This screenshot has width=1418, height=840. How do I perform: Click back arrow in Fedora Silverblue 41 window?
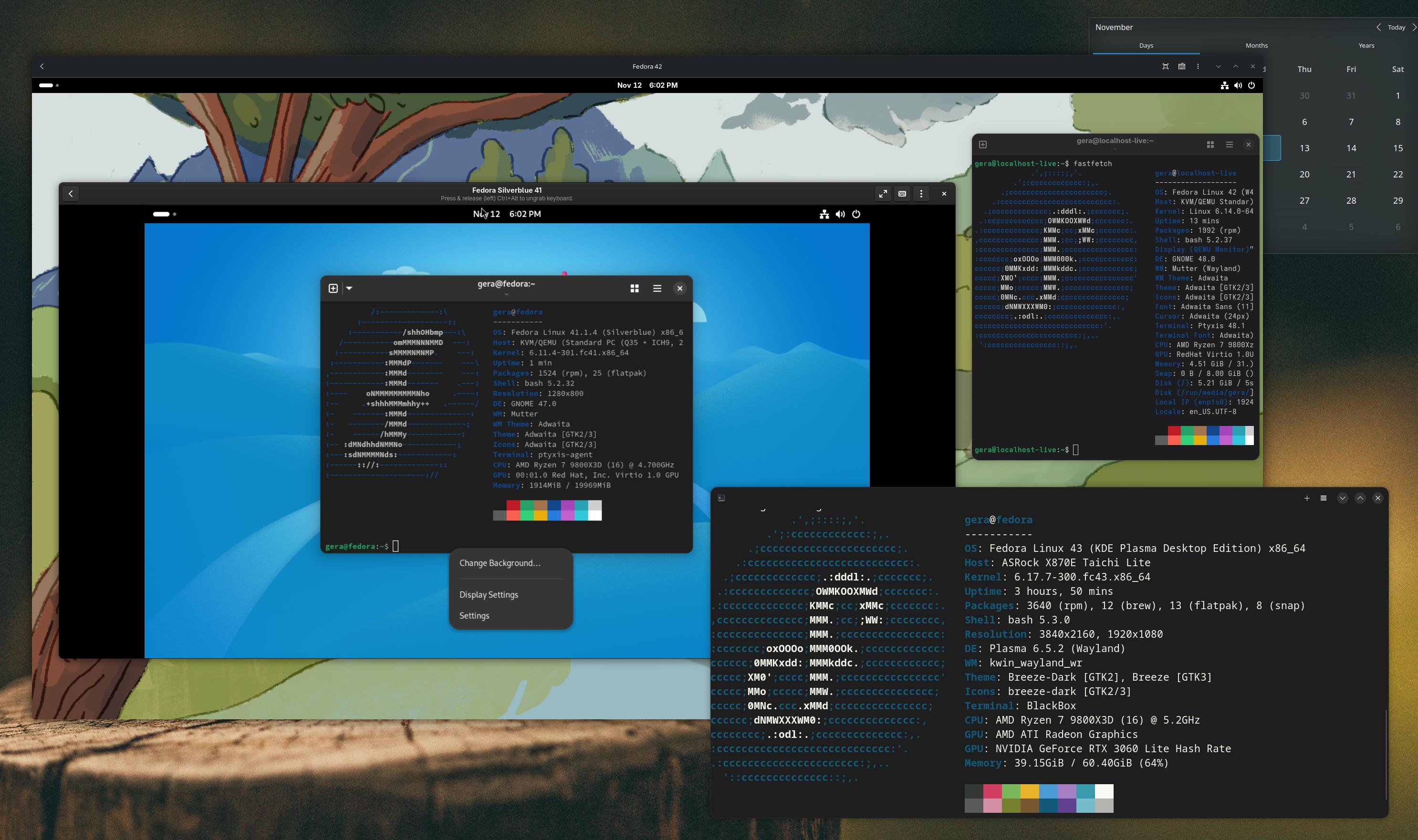(71, 194)
